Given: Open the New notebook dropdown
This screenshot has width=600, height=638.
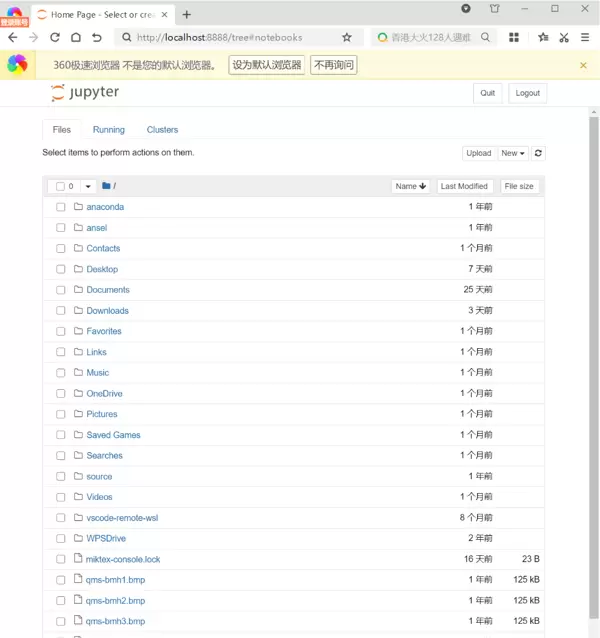Looking at the screenshot, I should 513,153.
